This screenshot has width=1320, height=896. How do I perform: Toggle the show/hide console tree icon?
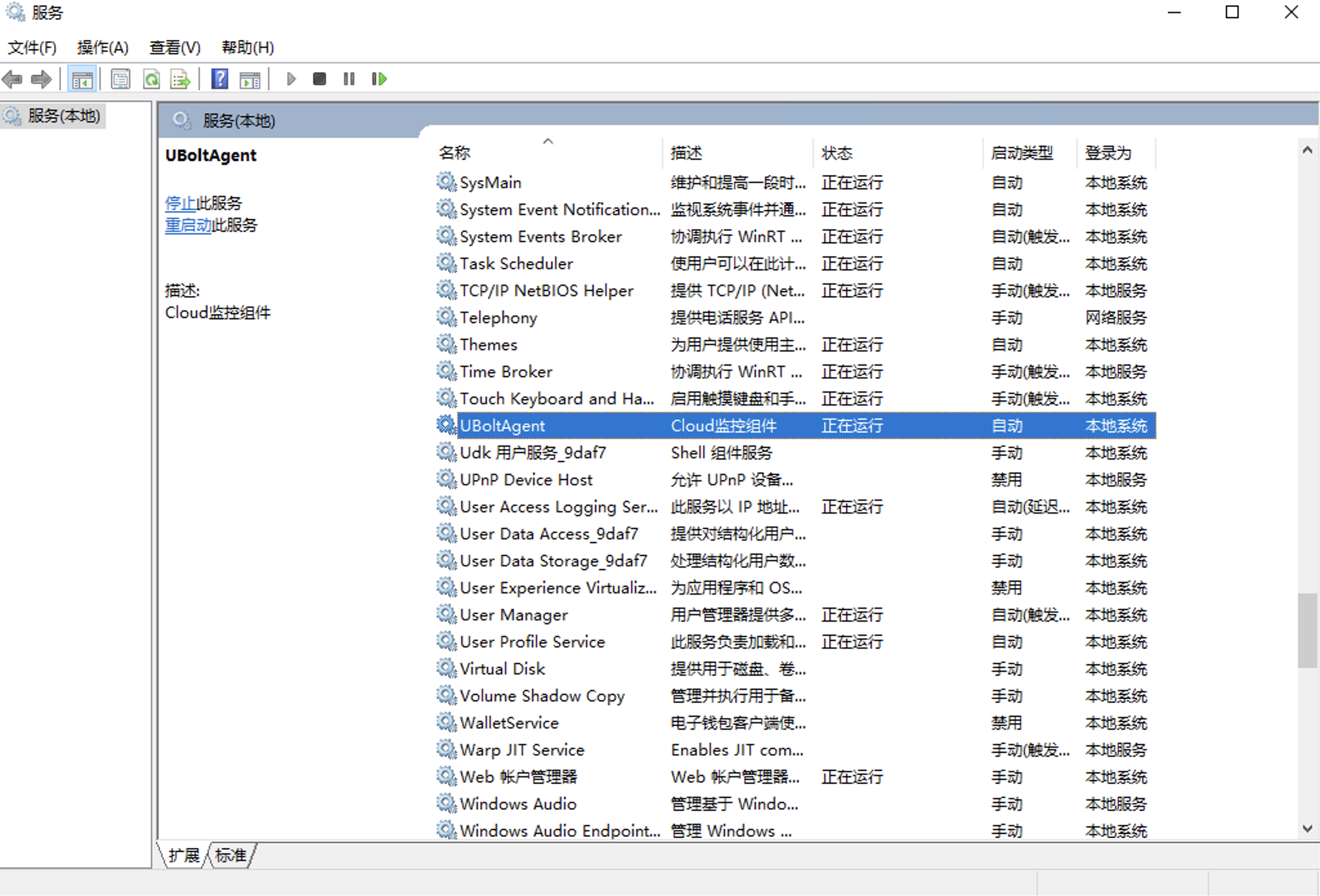pos(82,79)
